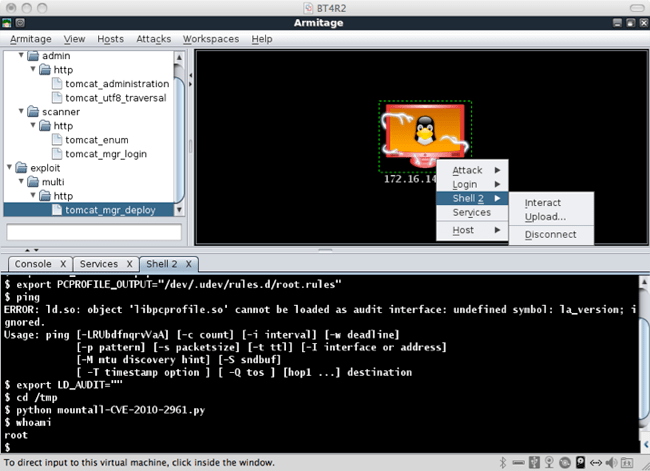The width and height of the screenshot is (650, 471).
Task: Click the admin folder icon in module tree
Action: coord(33,56)
